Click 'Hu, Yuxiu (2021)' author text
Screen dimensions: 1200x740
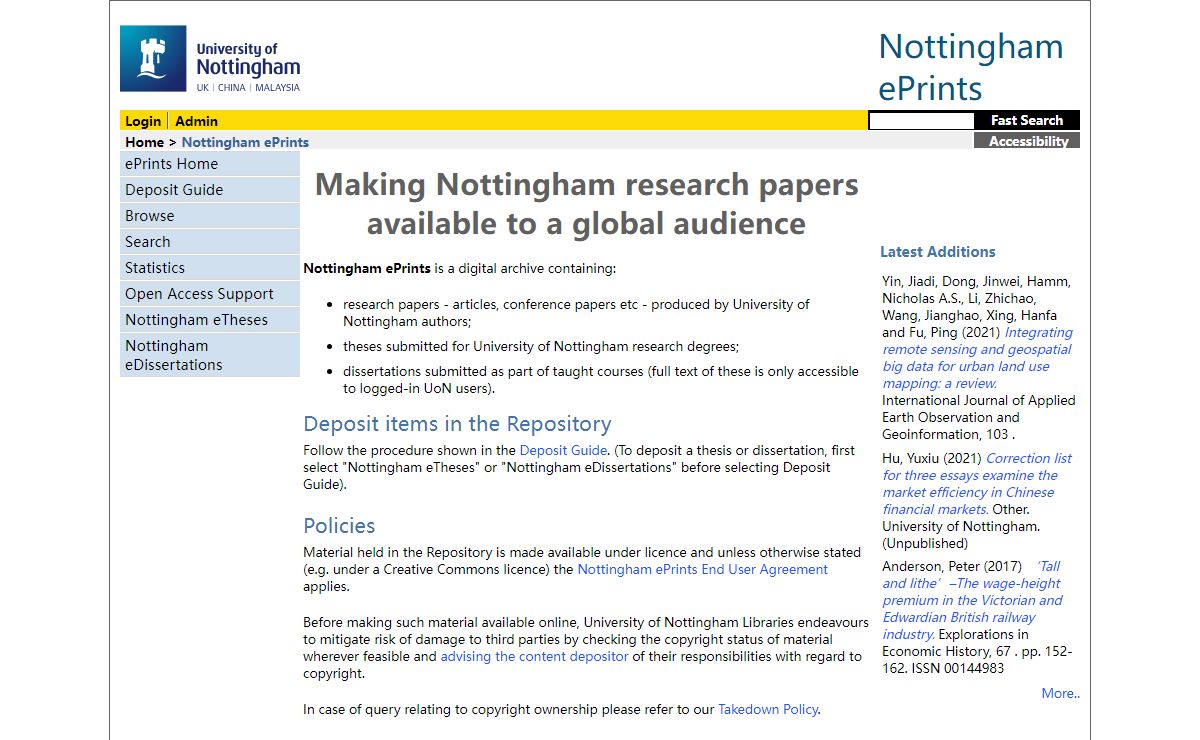[932, 458]
